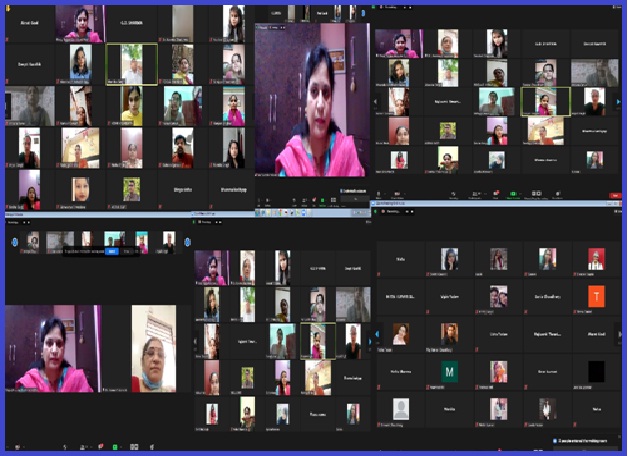Tick the waiting room notification checkbox
Screen dimensions: 628x456
point(555,439)
